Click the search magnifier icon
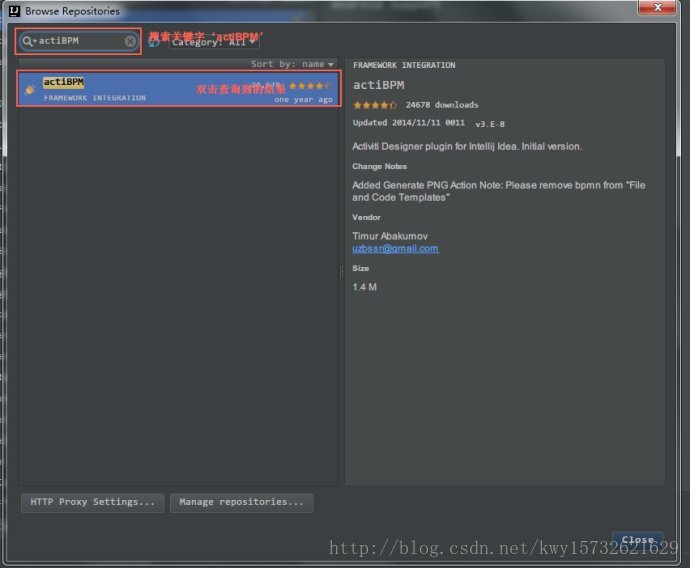This screenshot has height=568, width=690. pyautogui.click(x=27, y=41)
